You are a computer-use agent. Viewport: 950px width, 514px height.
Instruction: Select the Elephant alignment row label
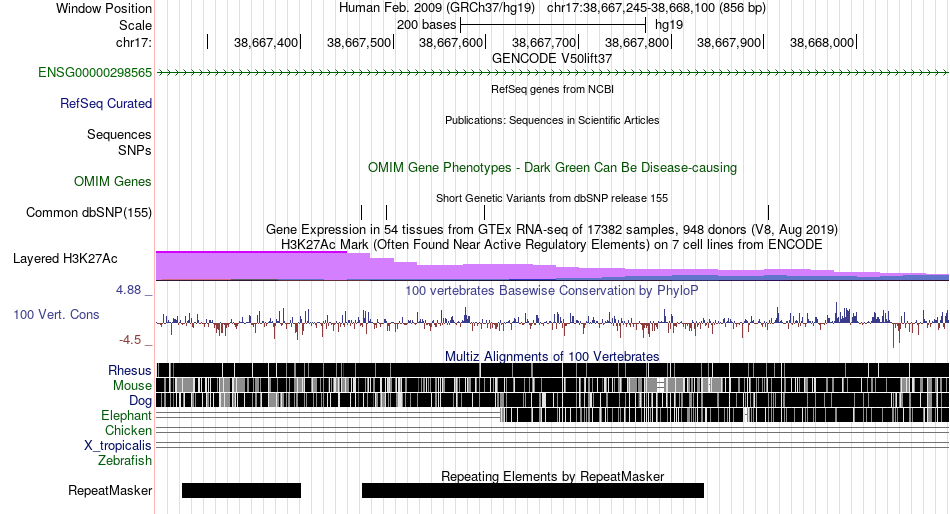click(x=126, y=416)
